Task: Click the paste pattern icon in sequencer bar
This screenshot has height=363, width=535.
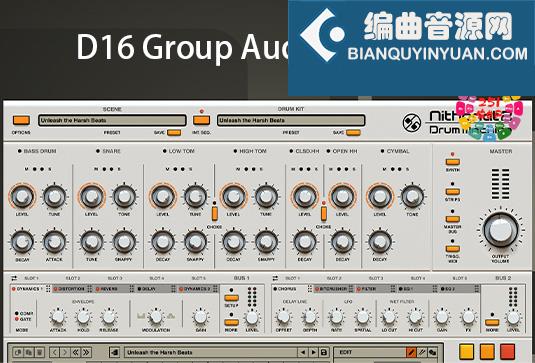Action: coord(29,352)
